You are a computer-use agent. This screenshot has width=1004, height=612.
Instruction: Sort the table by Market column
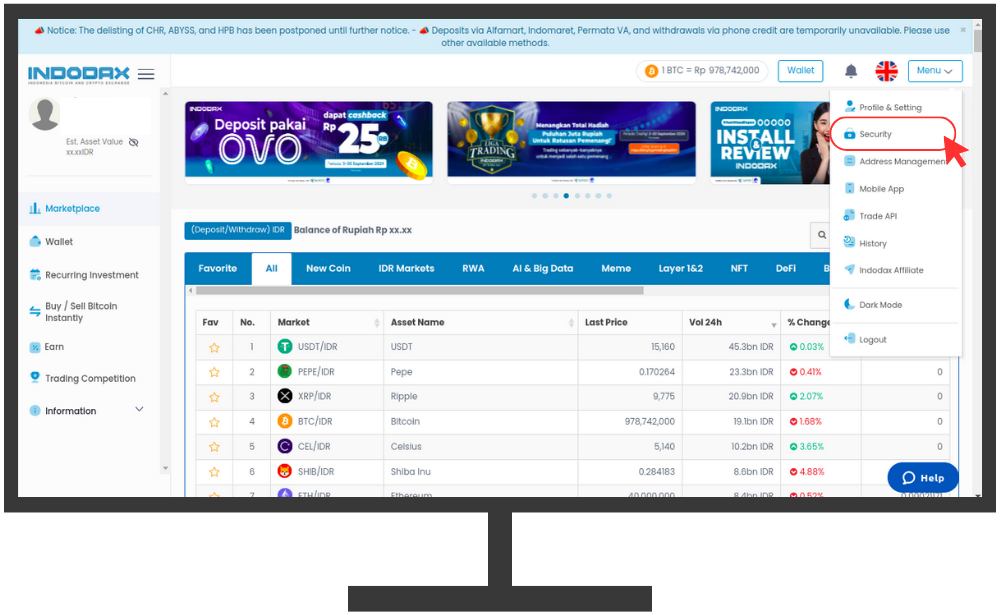click(327, 323)
